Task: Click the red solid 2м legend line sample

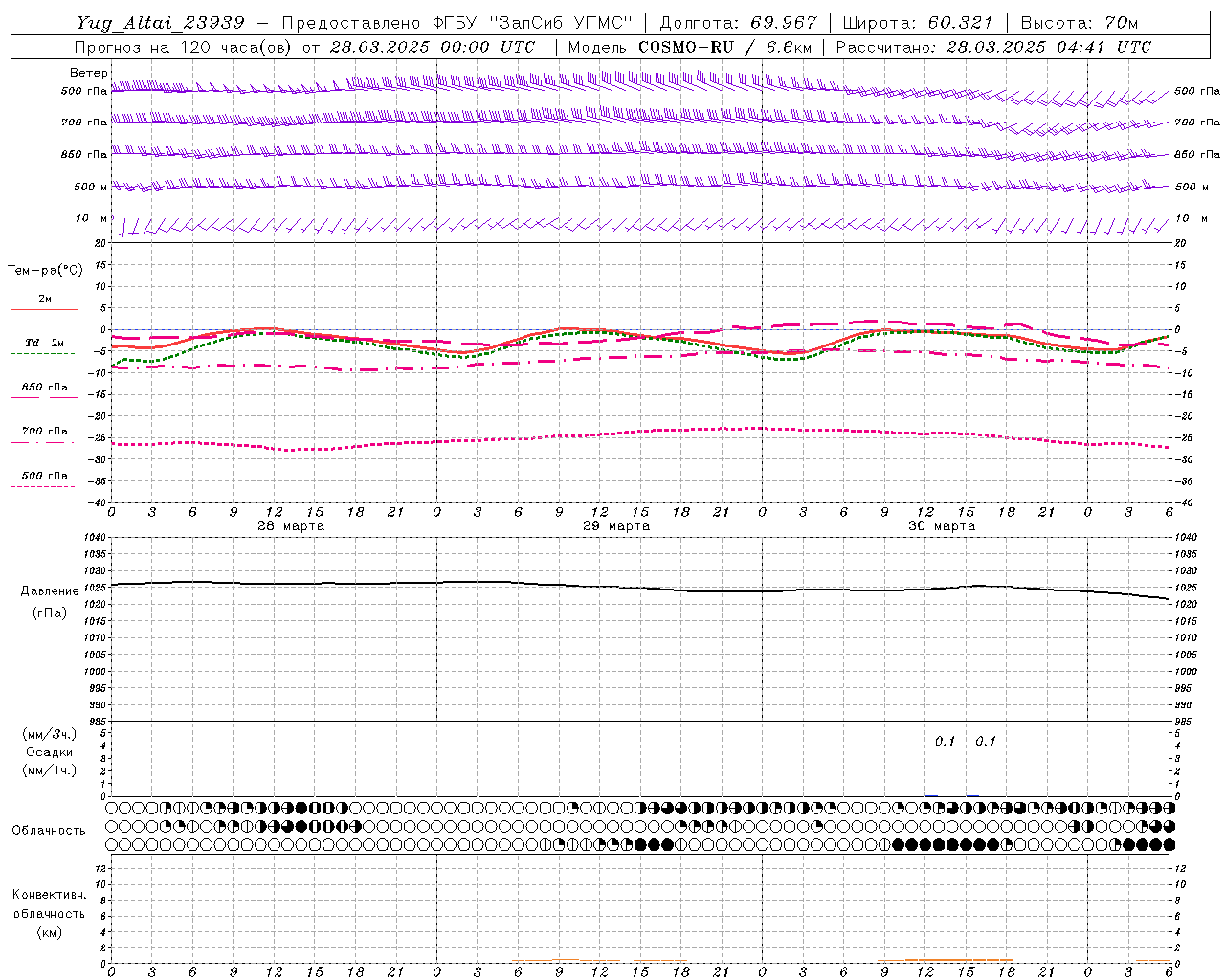Action: 44,309
